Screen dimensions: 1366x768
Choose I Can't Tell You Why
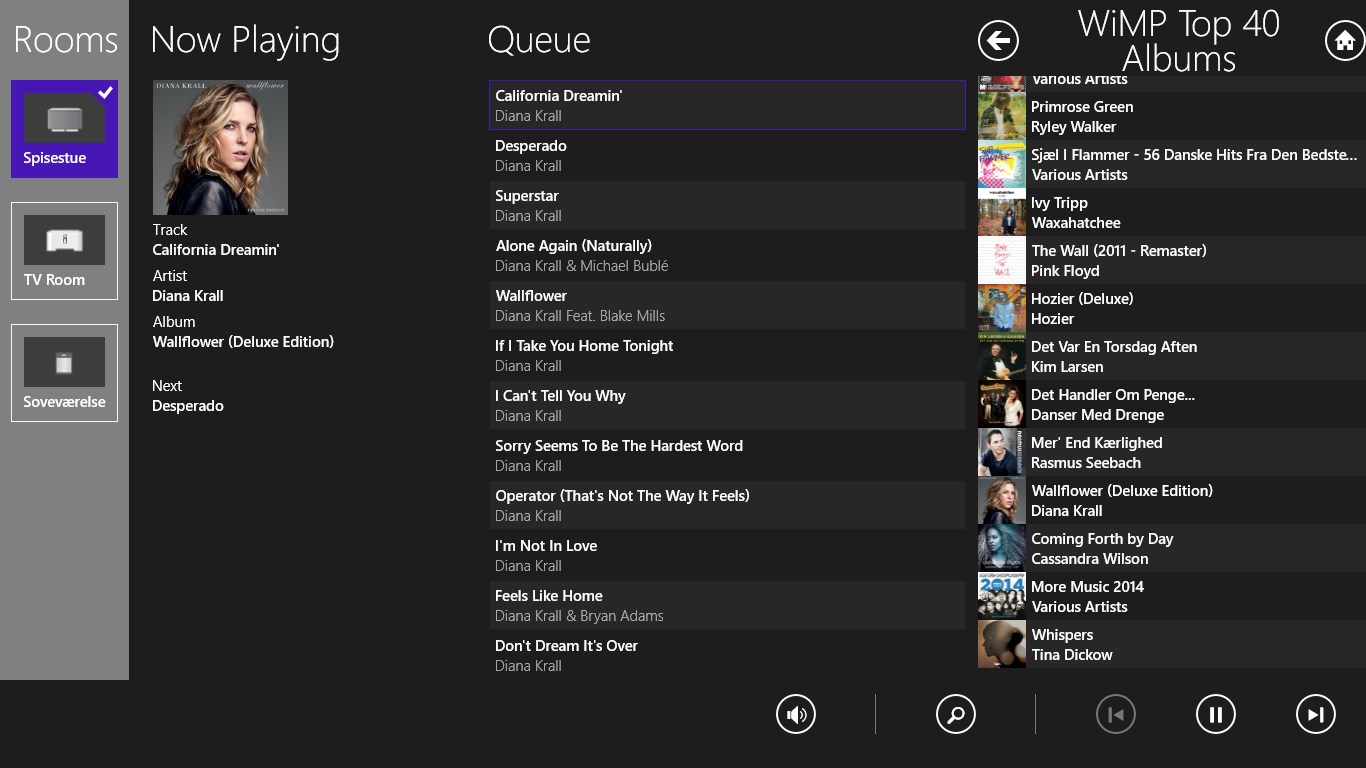tap(727, 405)
